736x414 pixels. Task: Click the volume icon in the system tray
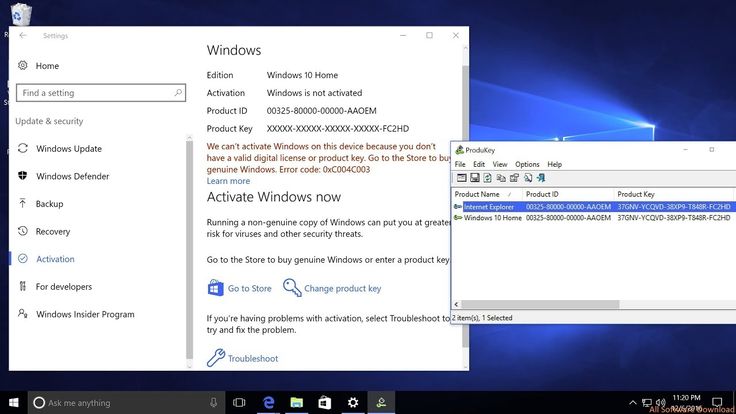[x=661, y=402]
